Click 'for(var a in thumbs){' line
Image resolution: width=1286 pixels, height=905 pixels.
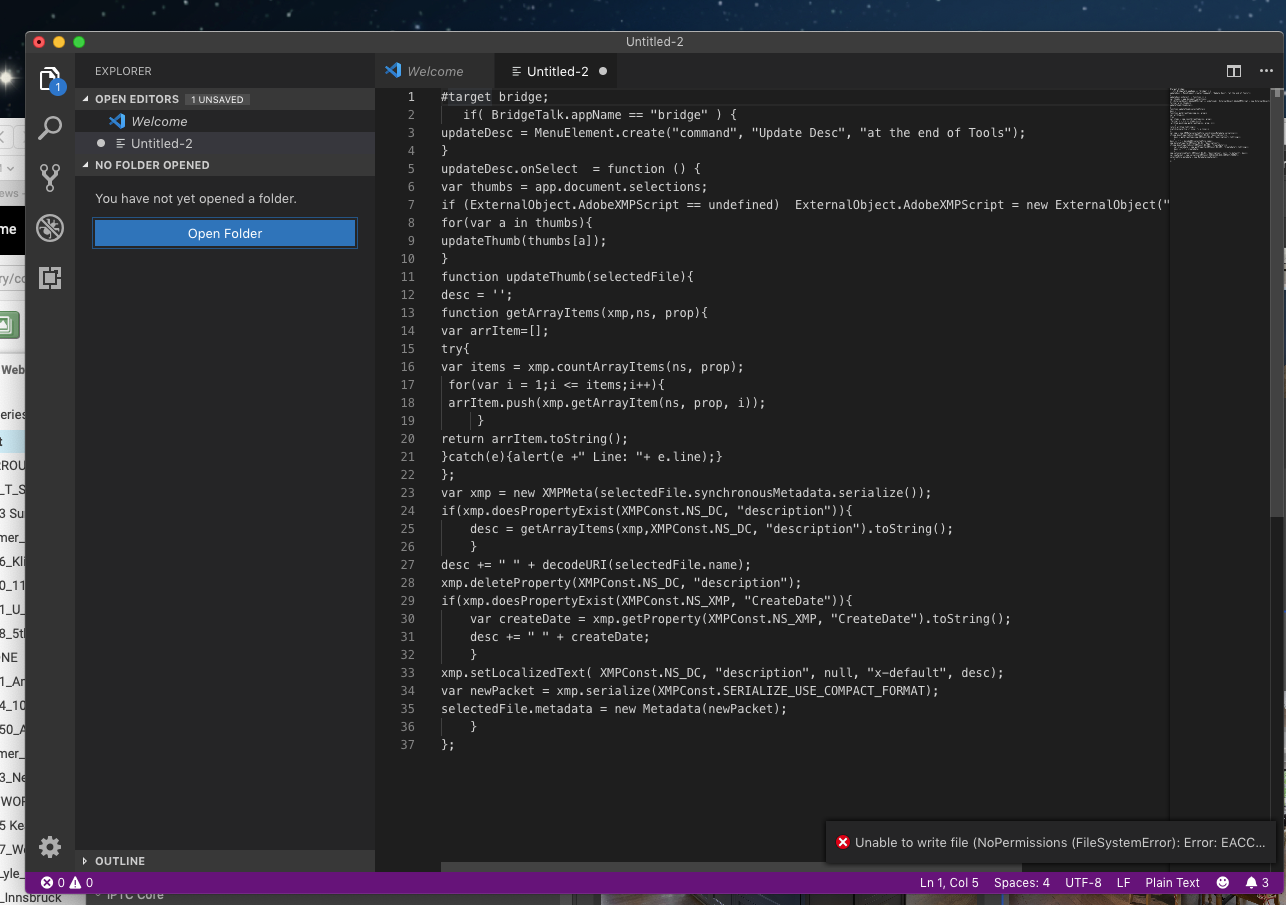[x=517, y=222]
